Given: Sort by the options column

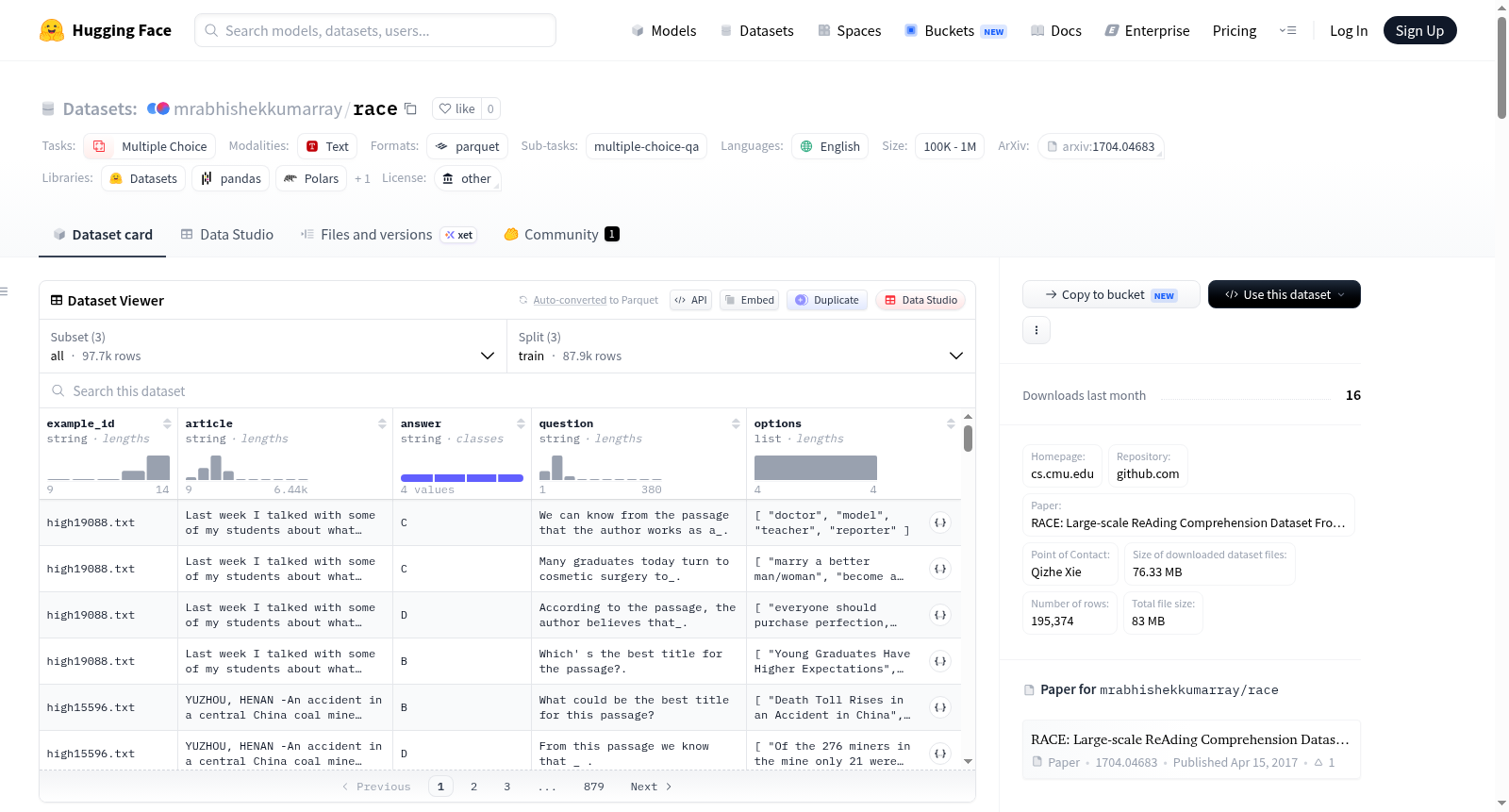Looking at the screenshot, I should click(x=951, y=423).
